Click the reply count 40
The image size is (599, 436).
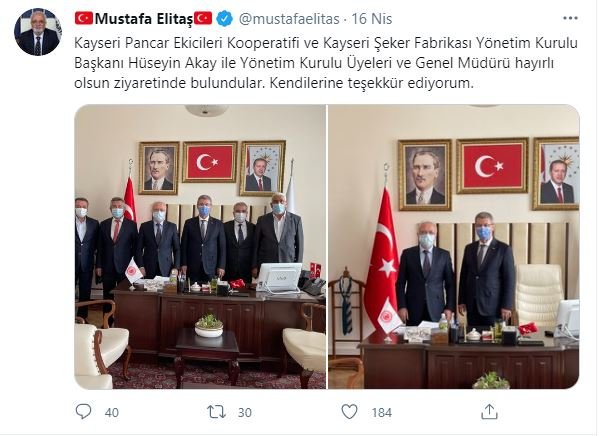click(112, 413)
